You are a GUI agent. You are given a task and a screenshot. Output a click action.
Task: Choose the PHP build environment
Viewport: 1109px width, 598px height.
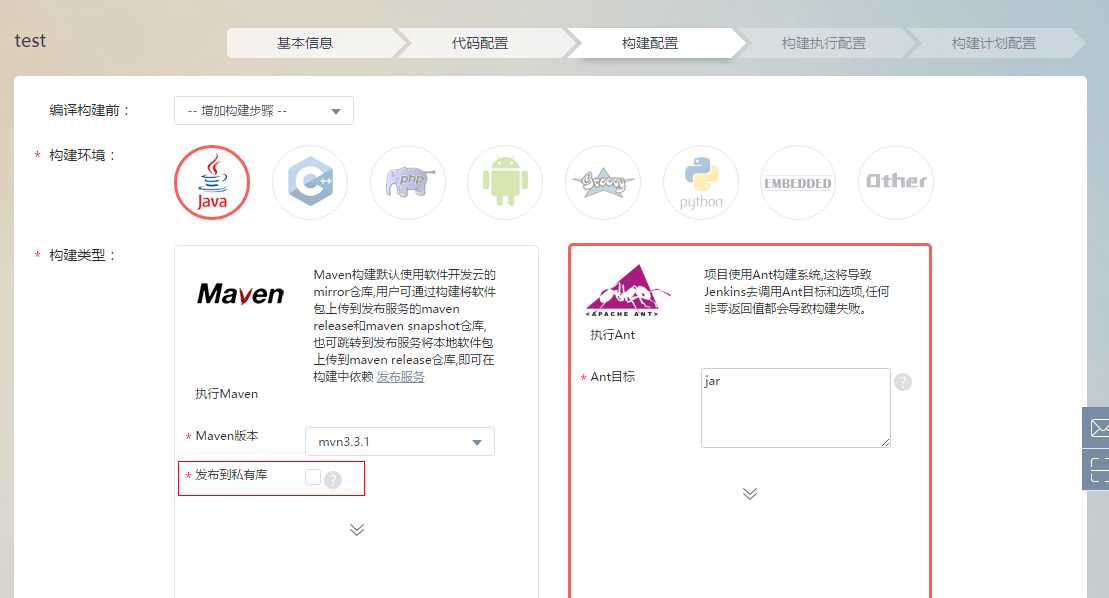[x=407, y=182]
